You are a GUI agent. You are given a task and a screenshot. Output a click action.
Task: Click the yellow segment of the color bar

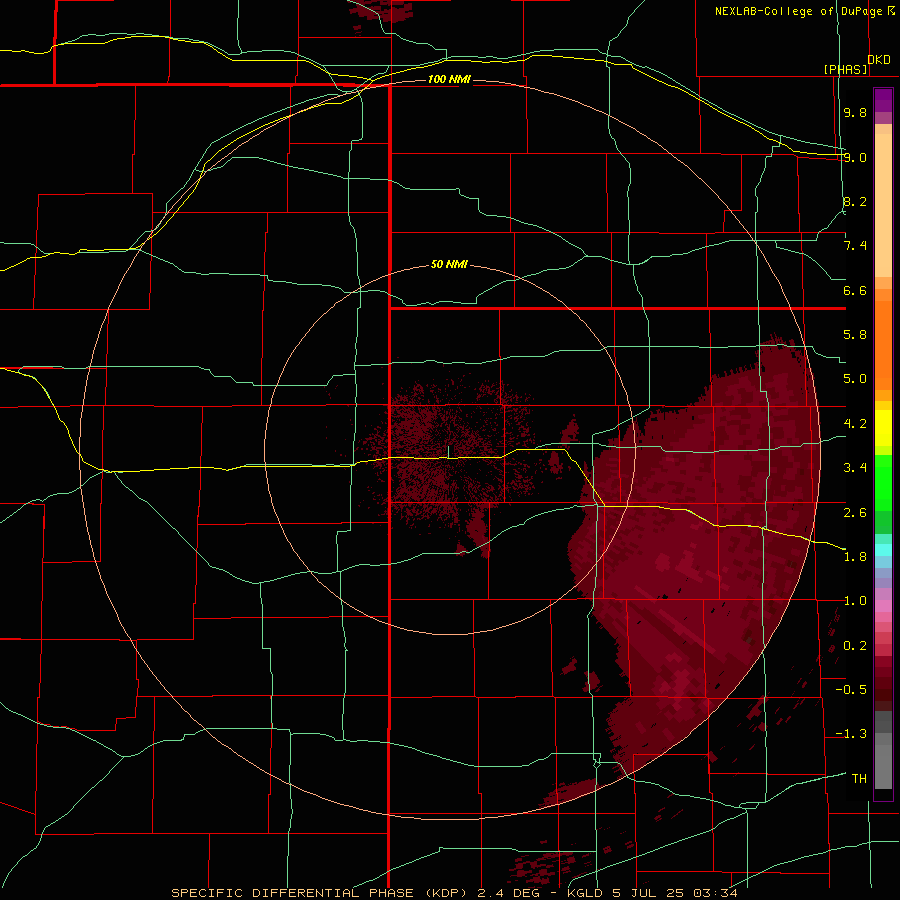pyautogui.click(x=883, y=428)
